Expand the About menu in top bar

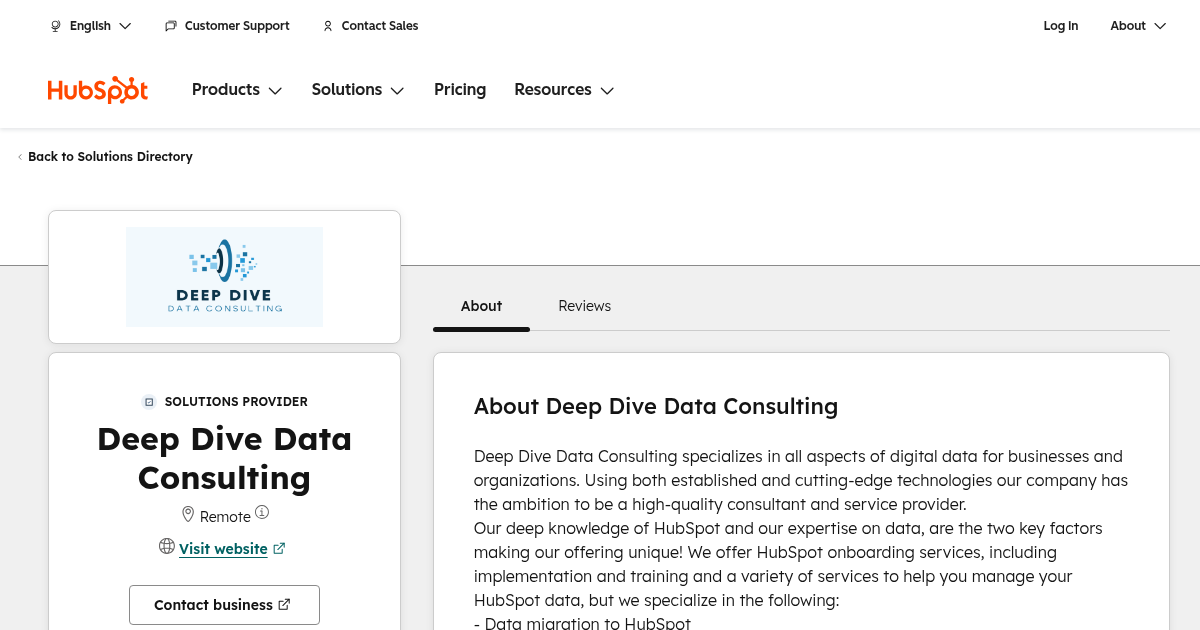pos(1138,26)
